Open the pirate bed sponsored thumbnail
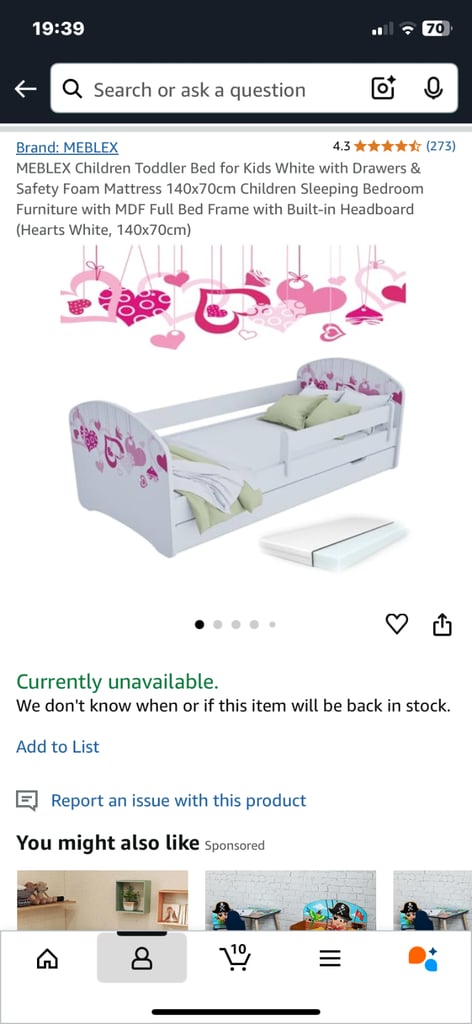Image resolution: width=472 pixels, height=1024 pixels. [x=291, y=901]
